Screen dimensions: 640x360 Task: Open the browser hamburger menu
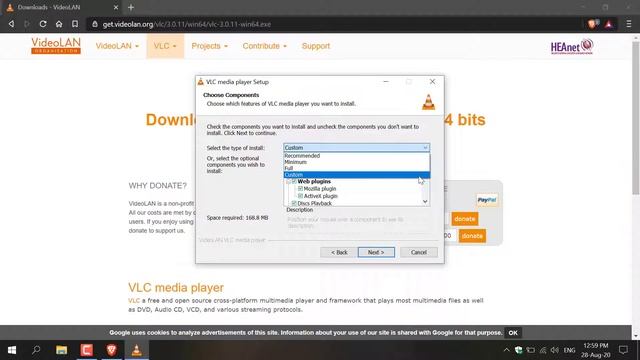pos(629,24)
